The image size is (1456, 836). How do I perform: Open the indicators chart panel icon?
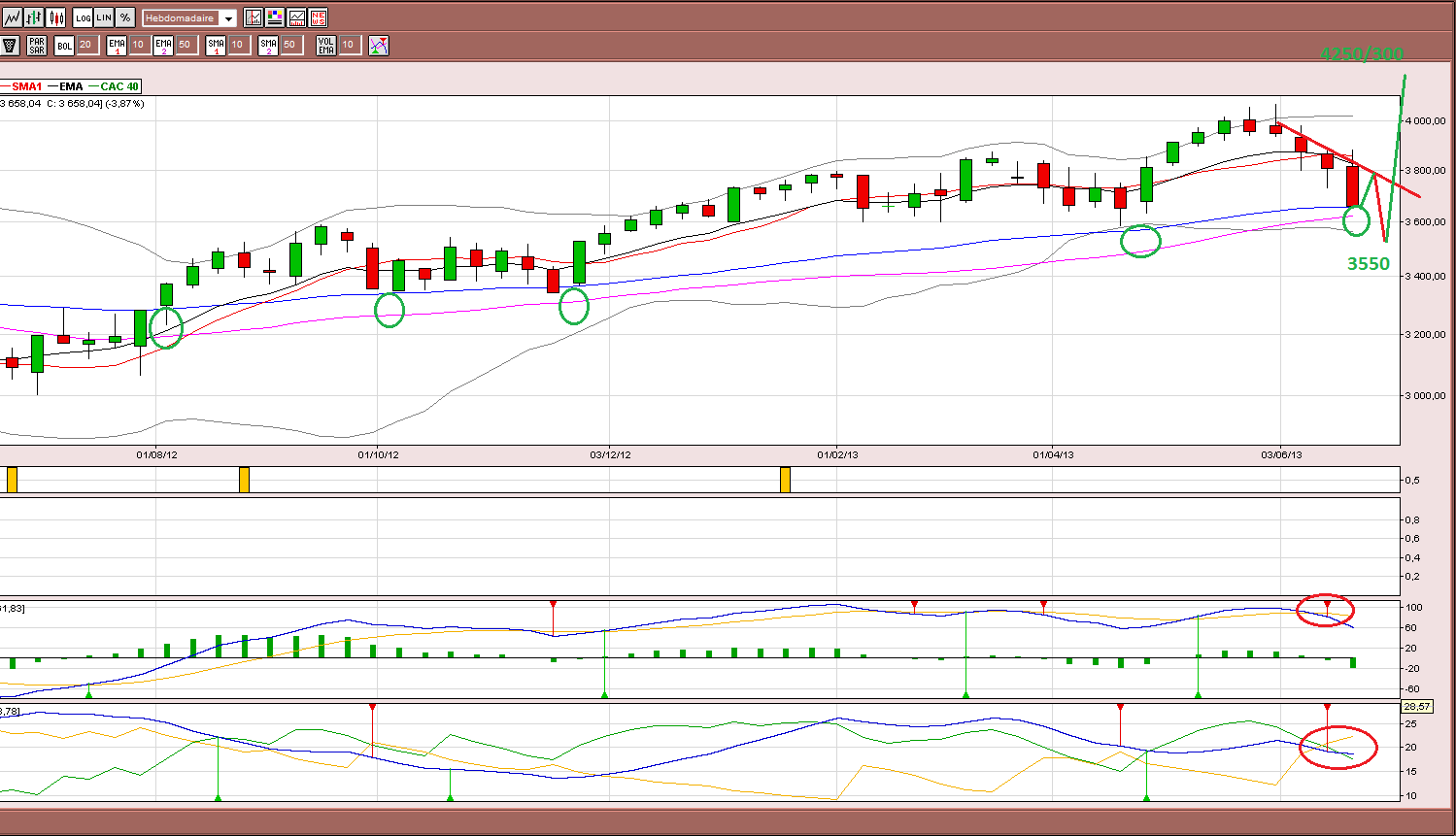(296, 17)
